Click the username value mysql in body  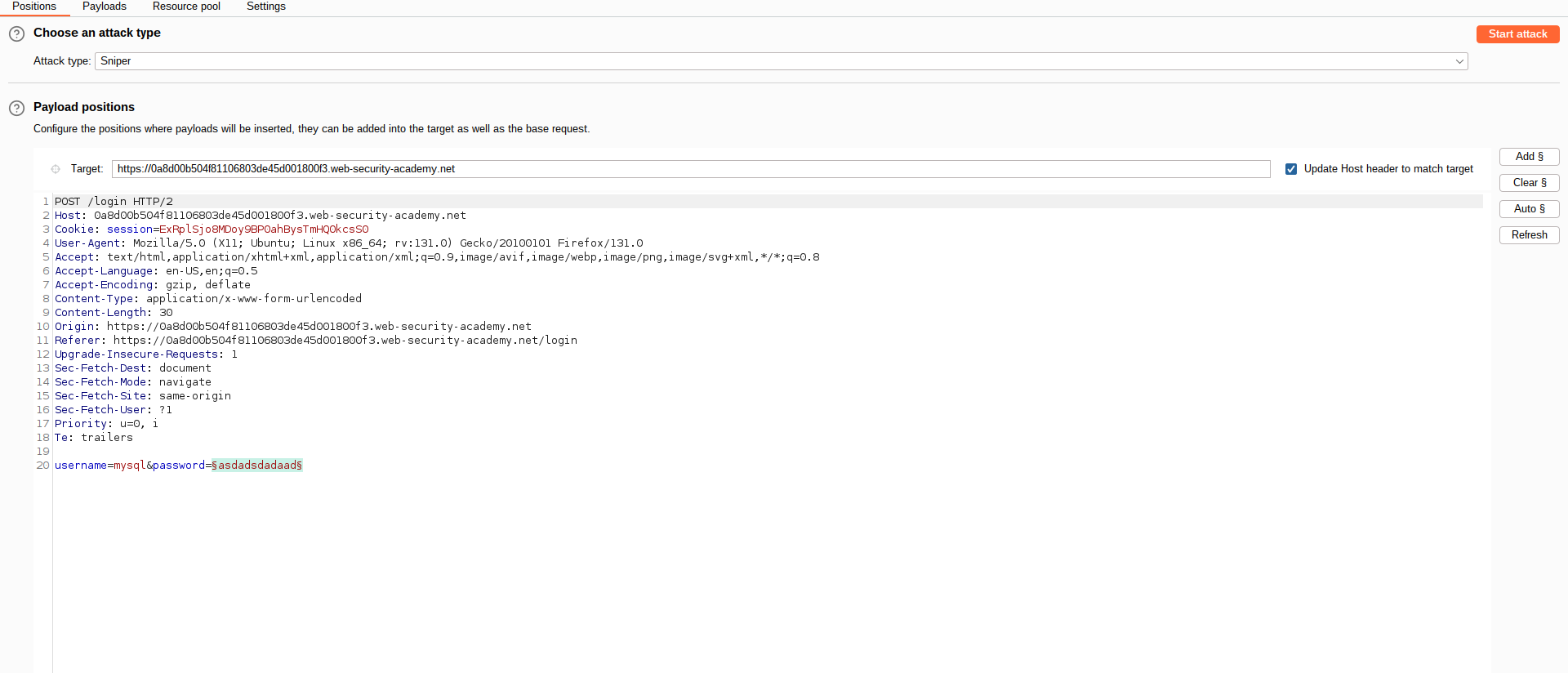[x=129, y=466]
